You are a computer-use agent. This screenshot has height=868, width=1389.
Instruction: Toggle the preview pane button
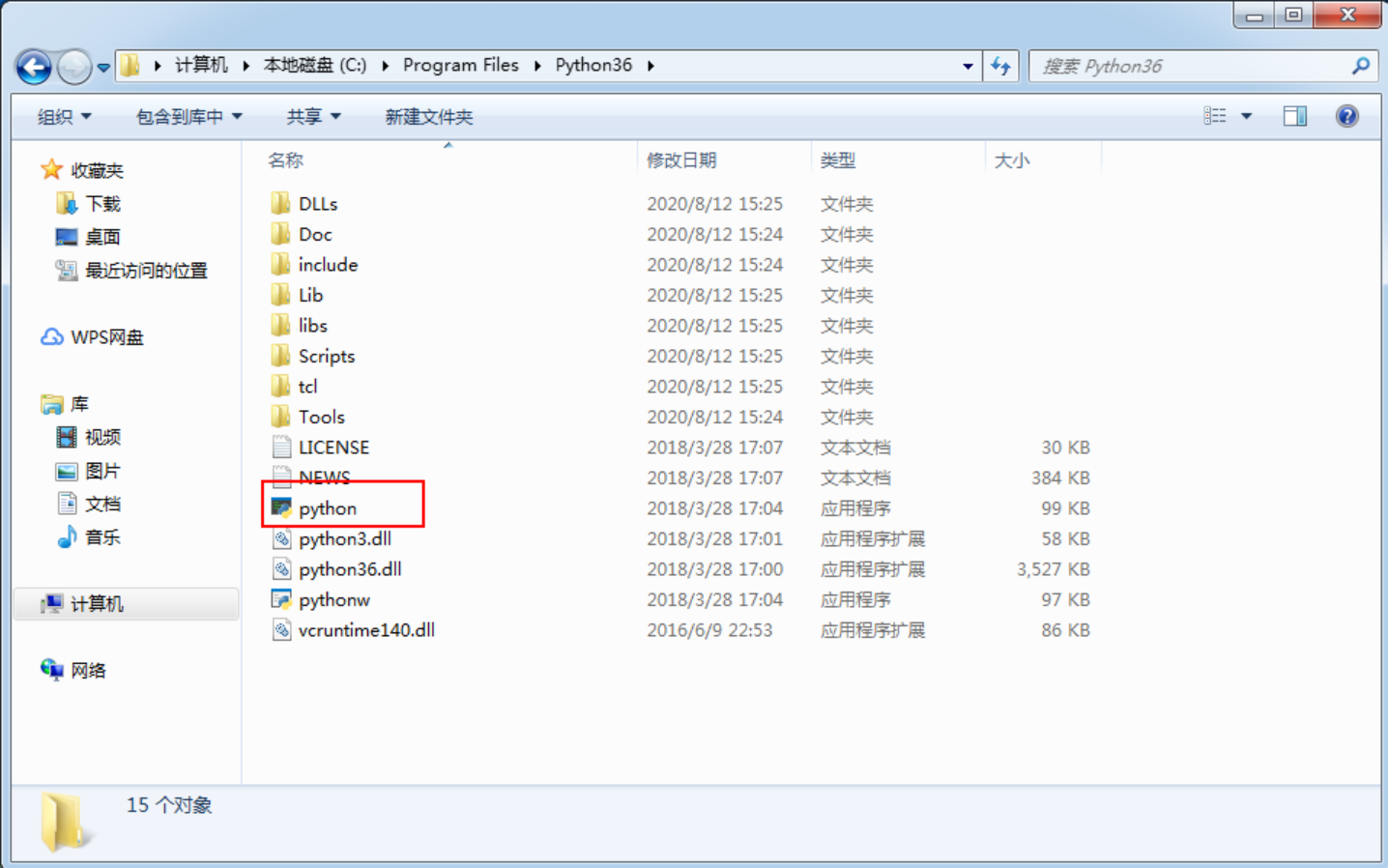[1295, 116]
